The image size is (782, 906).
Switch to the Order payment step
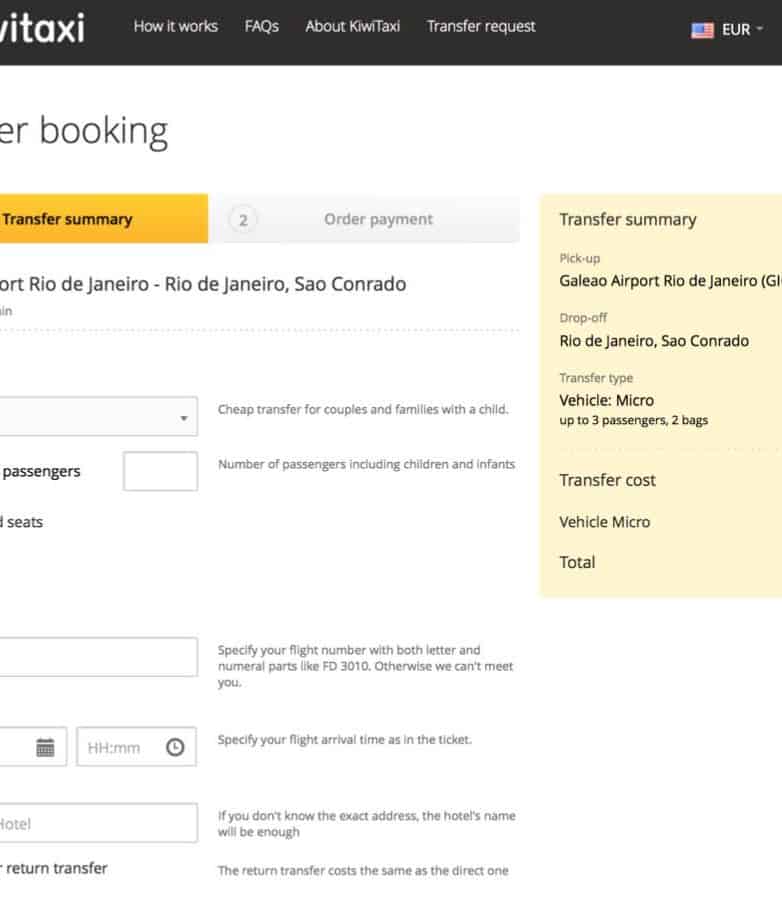pos(378,219)
